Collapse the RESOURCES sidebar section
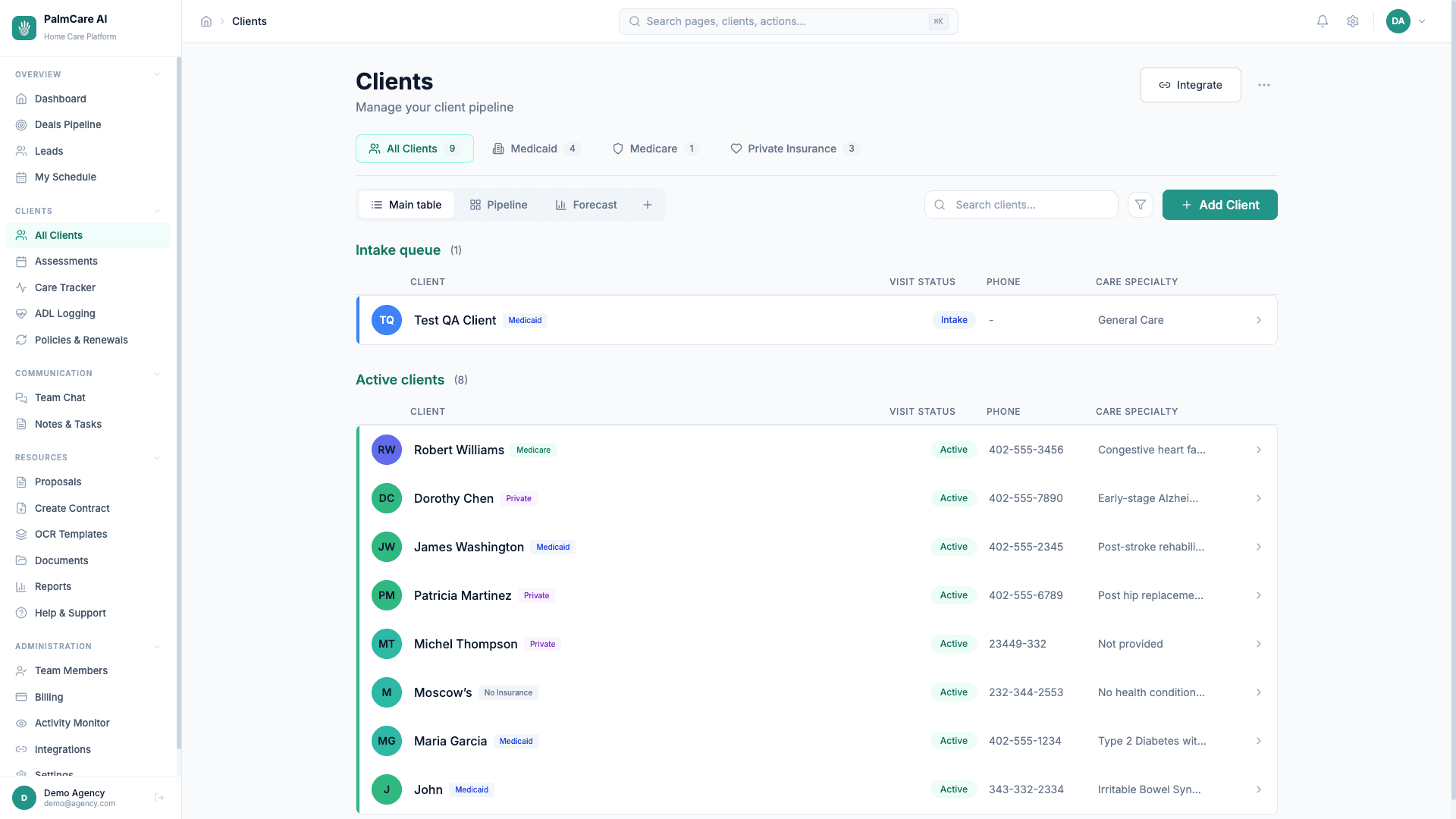Viewport: 1456px width, 819px height. point(157,457)
